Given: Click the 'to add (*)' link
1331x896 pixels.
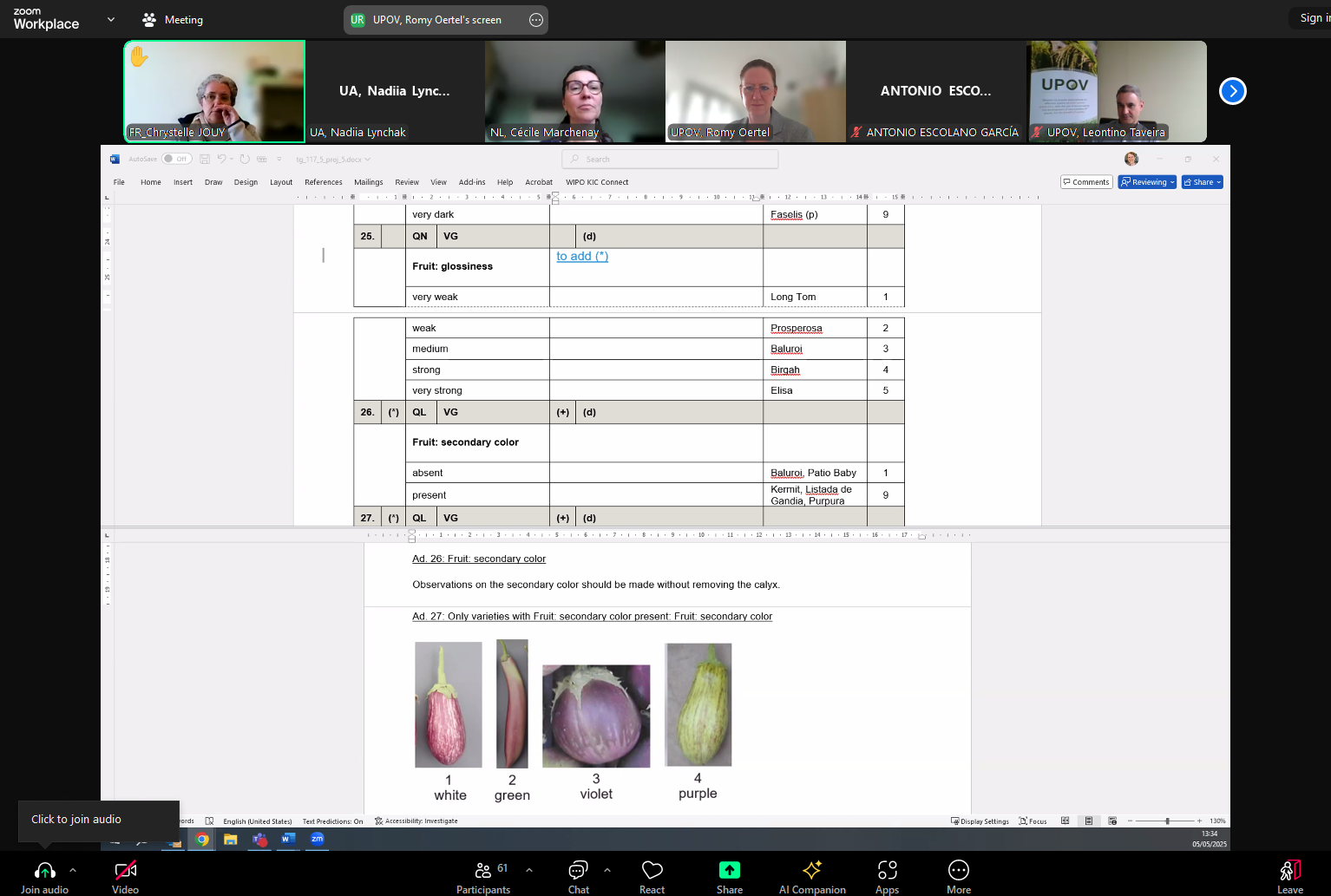Looking at the screenshot, I should pyautogui.click(x=582, y=256).
